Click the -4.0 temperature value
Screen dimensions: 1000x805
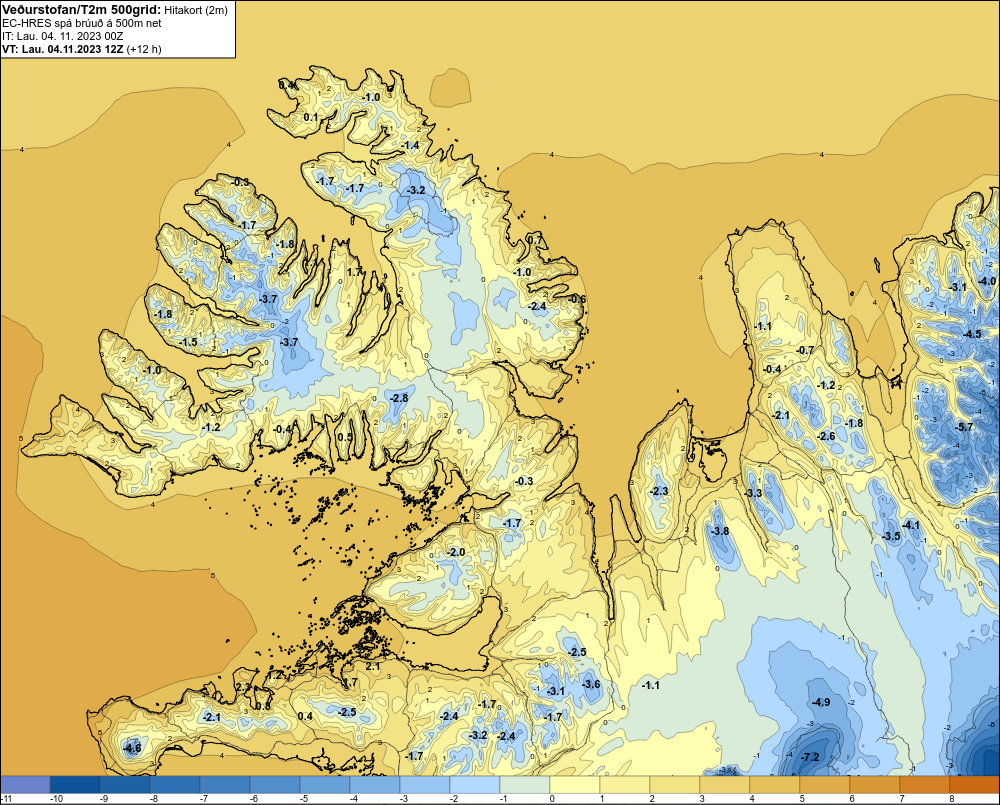[987, 281]
